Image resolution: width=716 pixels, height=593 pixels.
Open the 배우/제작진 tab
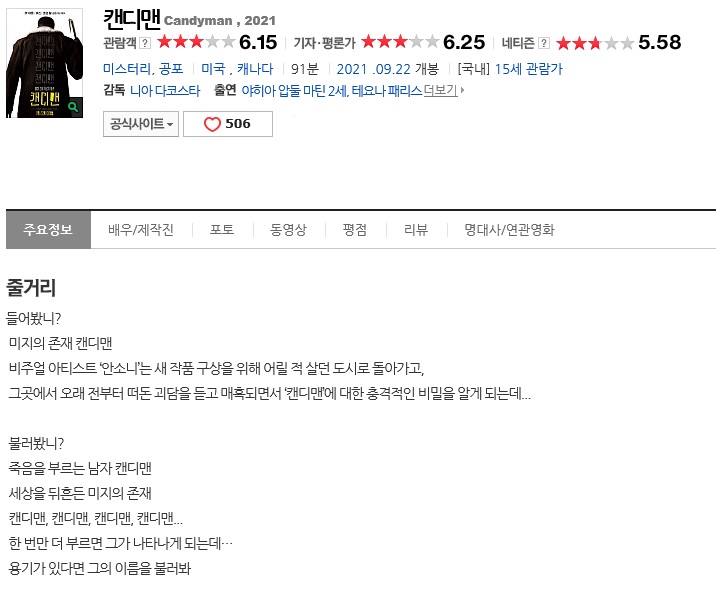141,229
